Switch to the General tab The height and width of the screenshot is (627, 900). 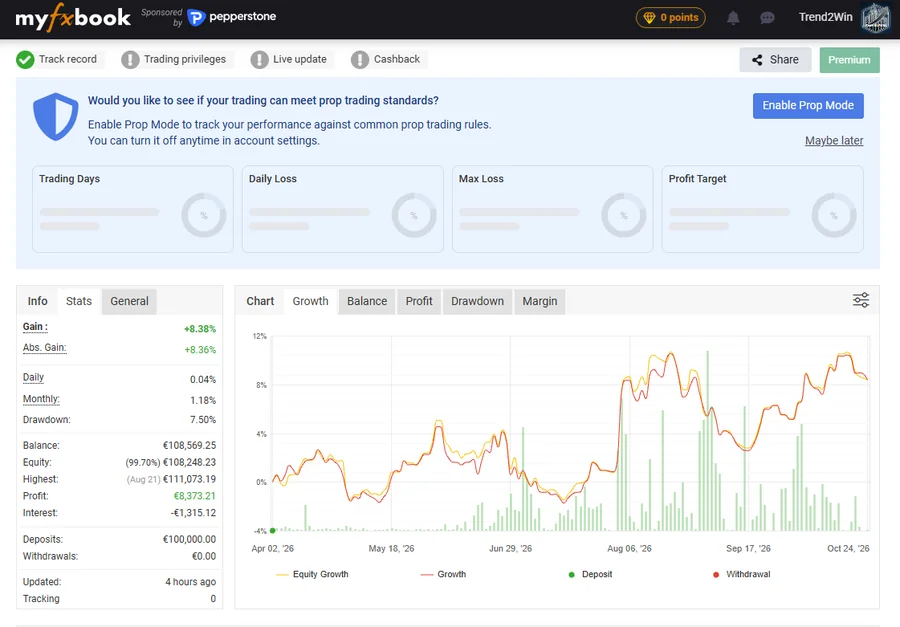(129, 301)
